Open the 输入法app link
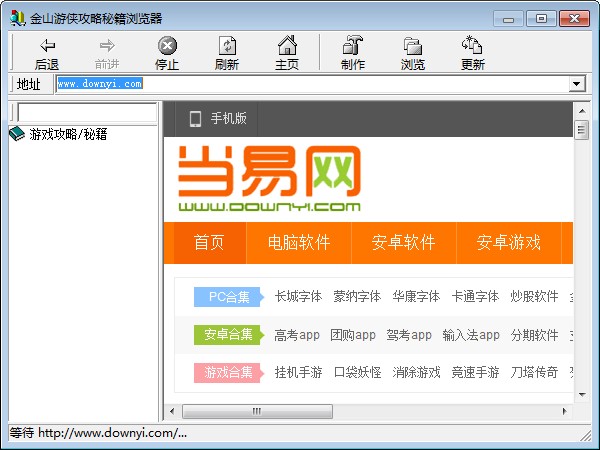This screenshot has width=600, height=450. pos(471,335)
